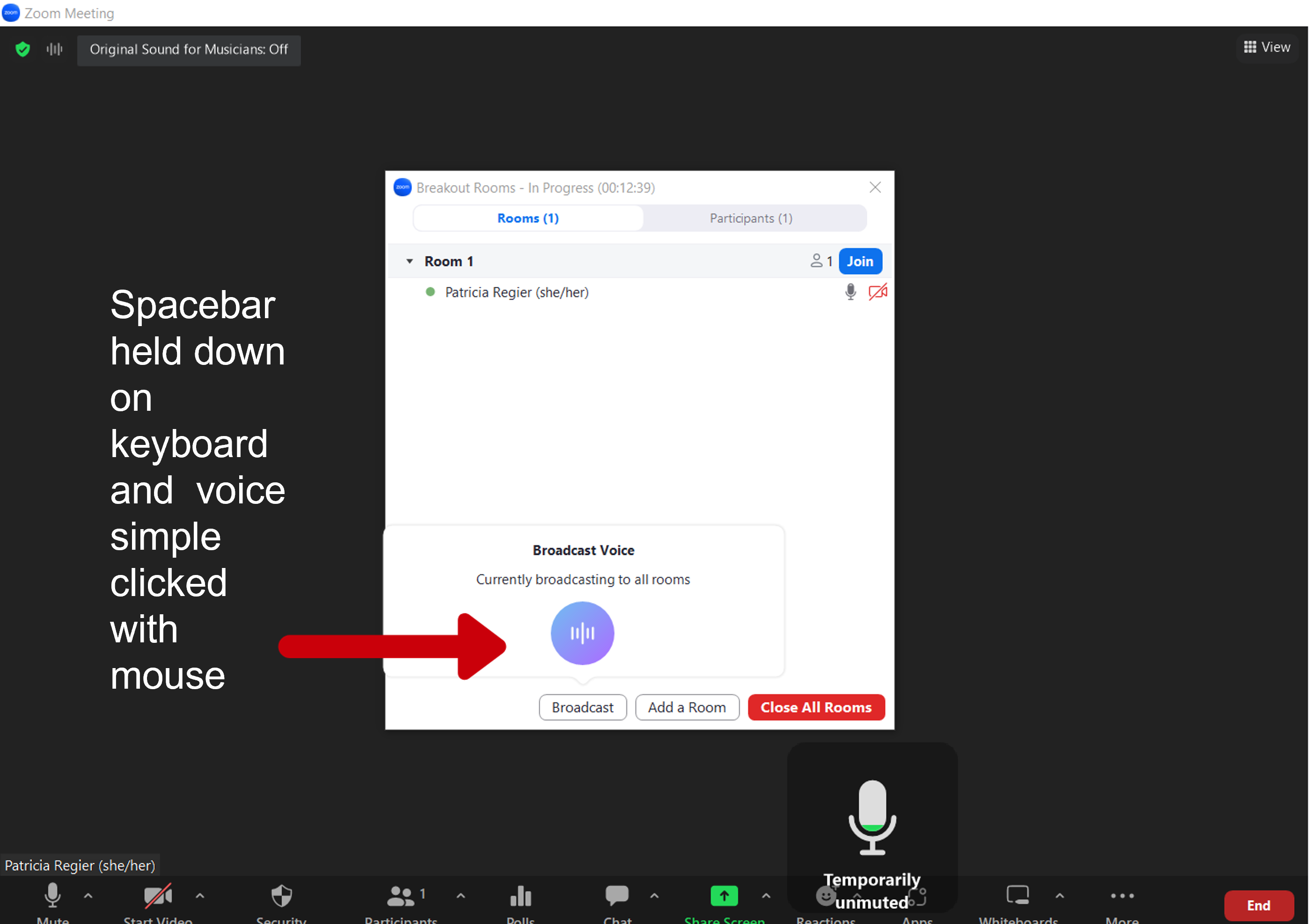This screenshot has width=1313, height=924.
Task: Click the red Close All Rooms button
Action: point(816,707)
